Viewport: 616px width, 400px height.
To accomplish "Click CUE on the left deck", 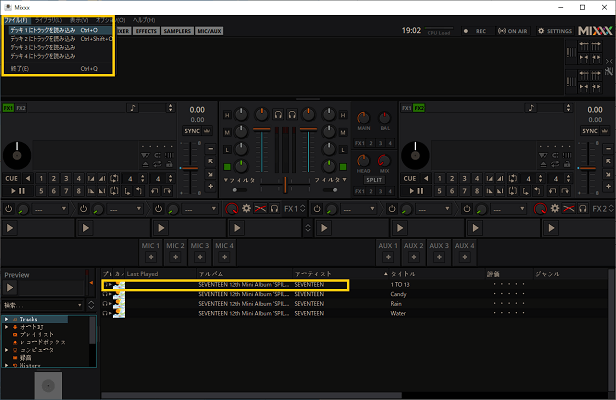I will pyautogui.click(x=11, y=178).
